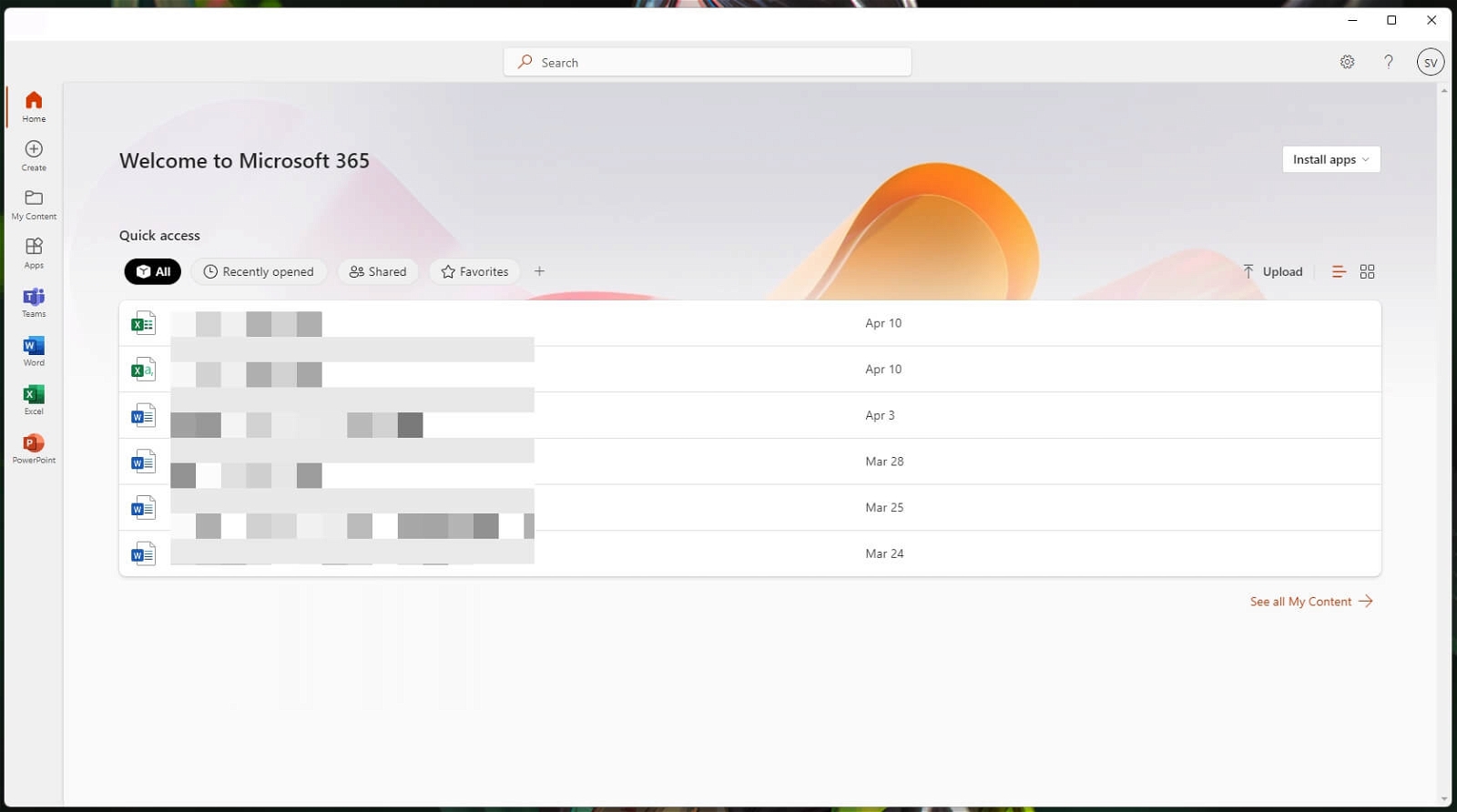Launch Teams from the sidebar
Screen dimensions: 1457x812
(34, 302)
